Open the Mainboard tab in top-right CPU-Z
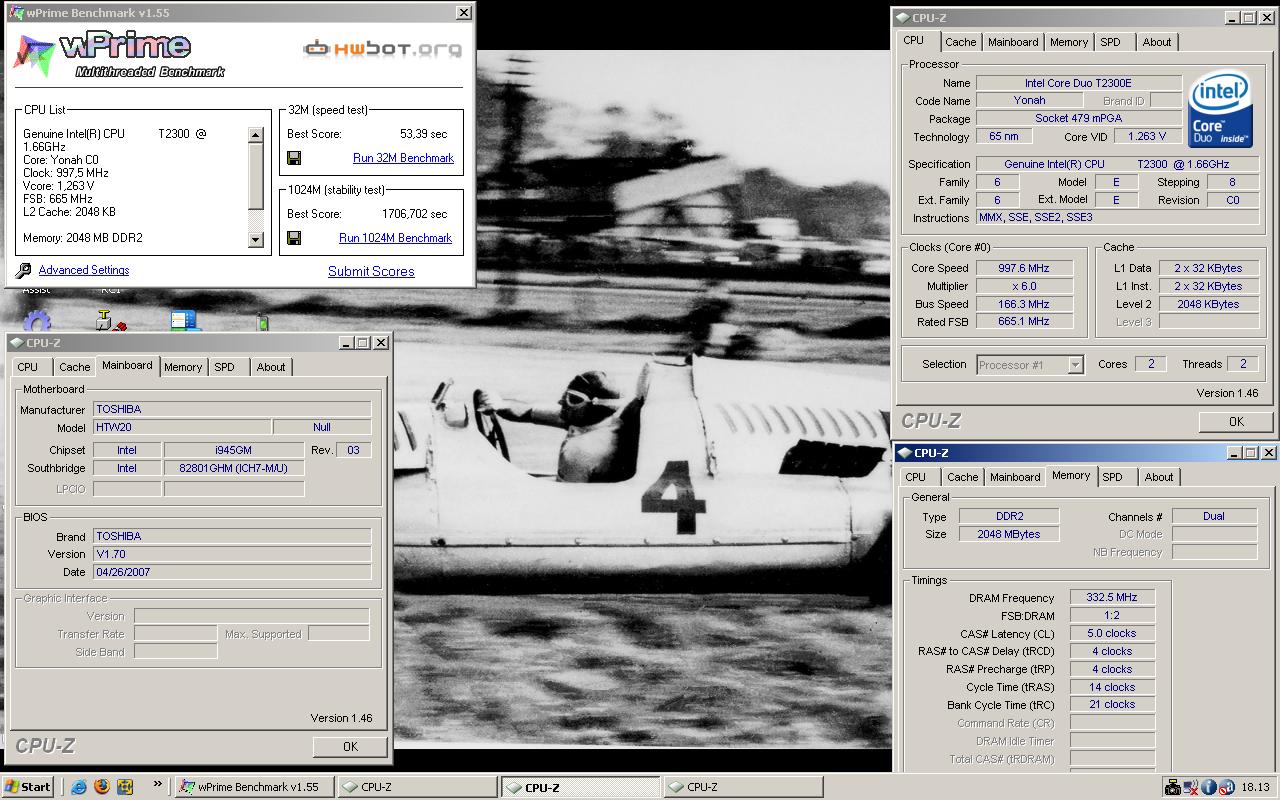The image size is (1280, 800). pos(1013,42)
